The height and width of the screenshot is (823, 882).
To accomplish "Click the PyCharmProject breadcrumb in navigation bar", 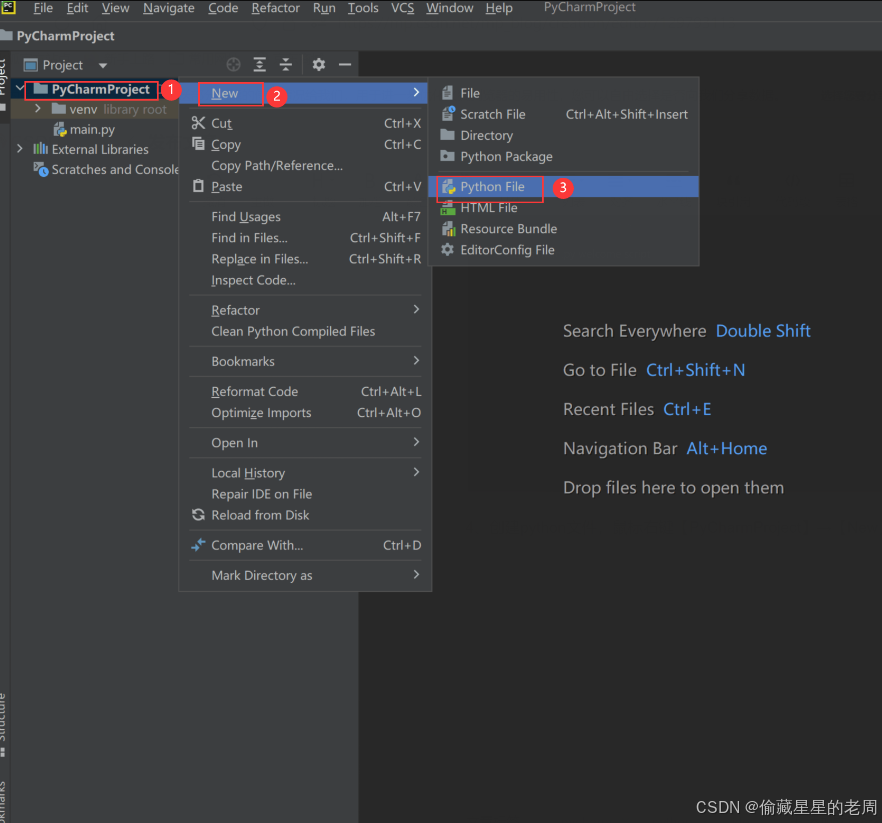I will 65,36.
